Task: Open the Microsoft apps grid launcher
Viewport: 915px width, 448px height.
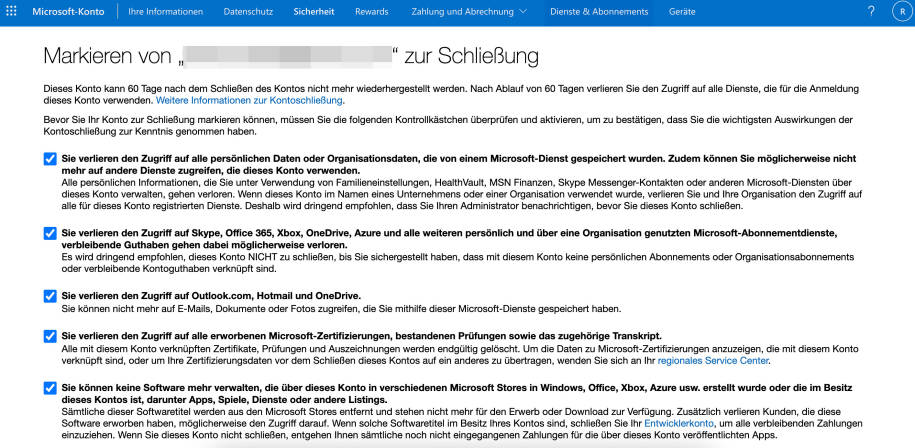Action: [x=11, y=11]
